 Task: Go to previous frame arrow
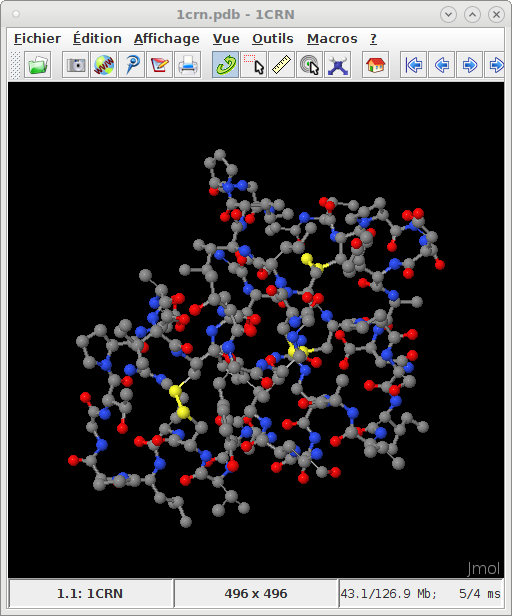coord(442,65)
